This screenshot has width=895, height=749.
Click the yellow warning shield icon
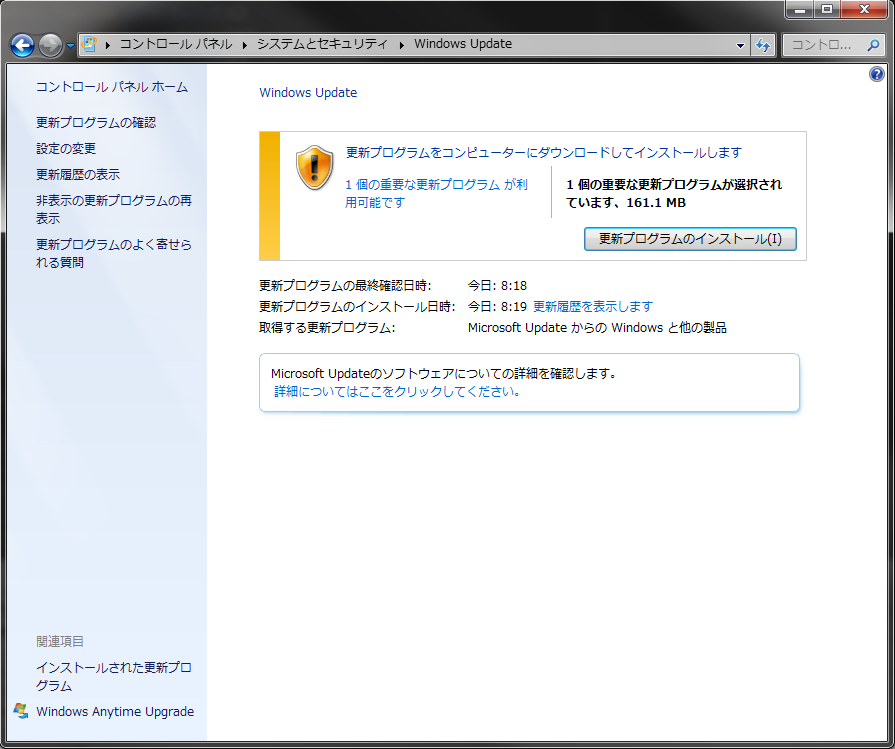[315, 167]
